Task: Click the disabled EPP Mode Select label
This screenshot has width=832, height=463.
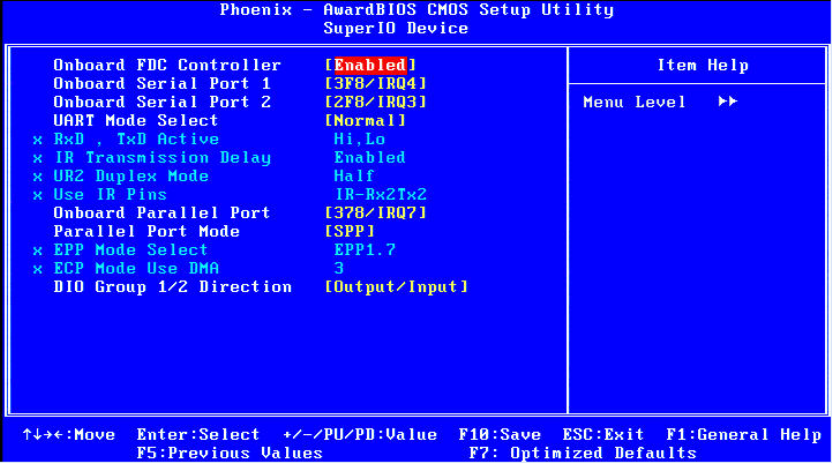Action: [x=131, y=250]
